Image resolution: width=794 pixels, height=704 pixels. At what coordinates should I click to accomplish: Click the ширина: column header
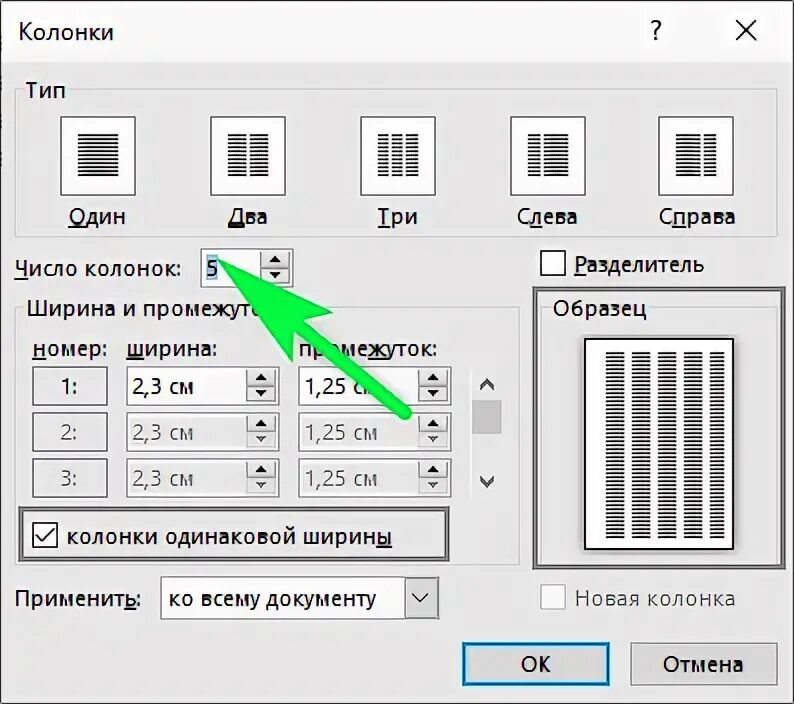click(x=172, y=349)
